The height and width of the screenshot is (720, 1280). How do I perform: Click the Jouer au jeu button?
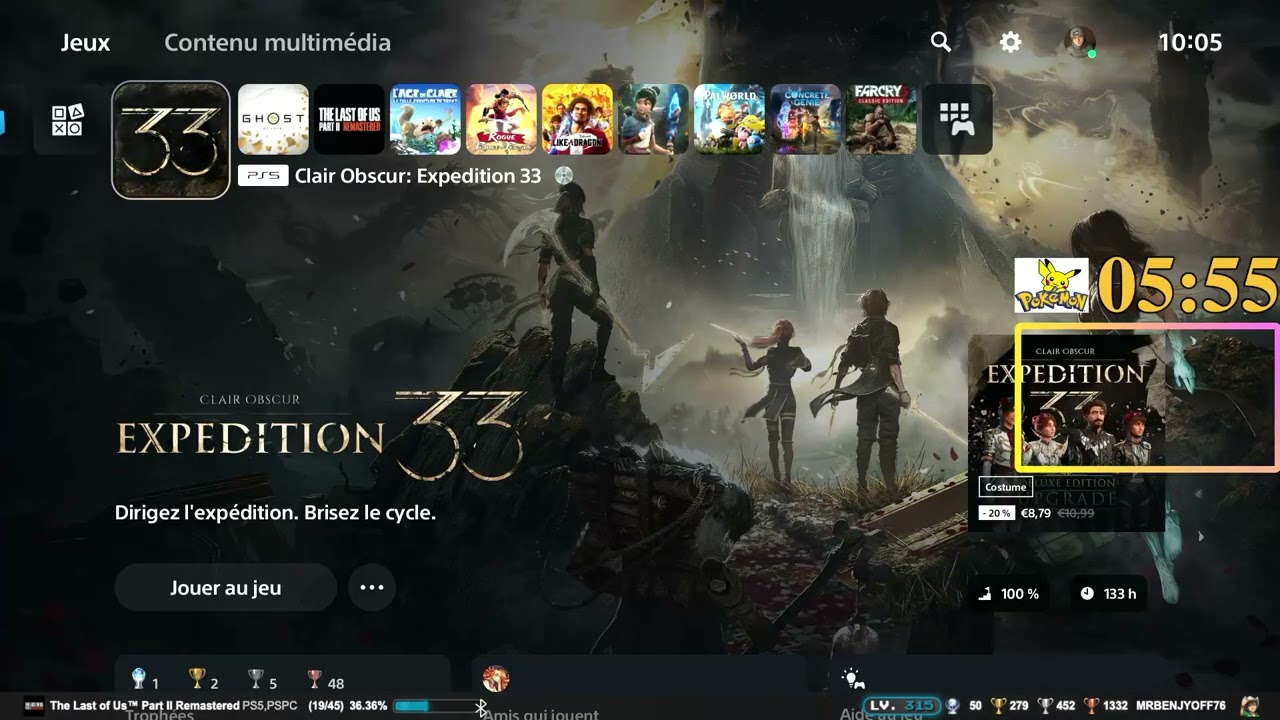[x=226, y=588]
